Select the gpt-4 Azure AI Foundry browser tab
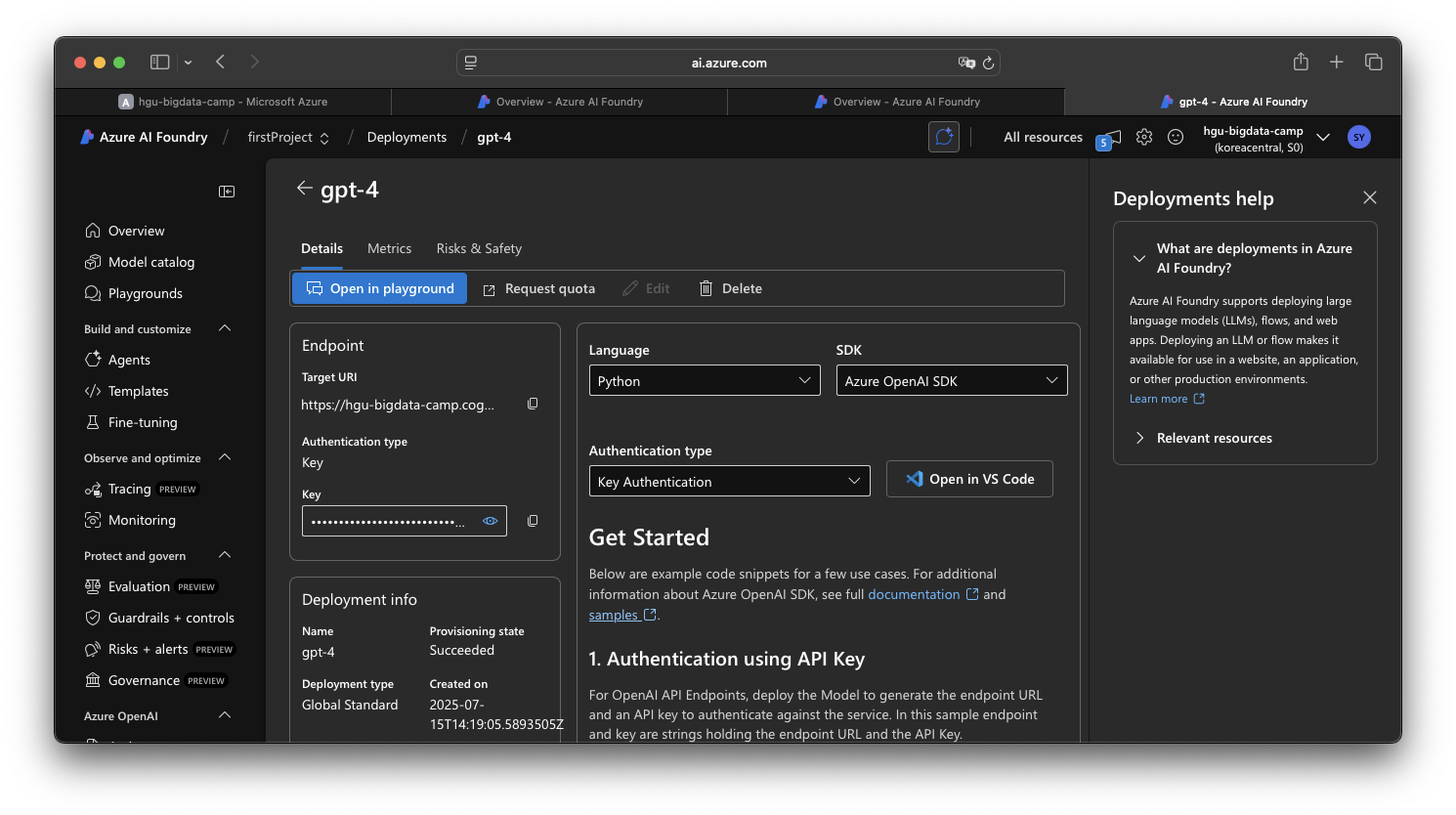1456x815 pixels. 1232,102
